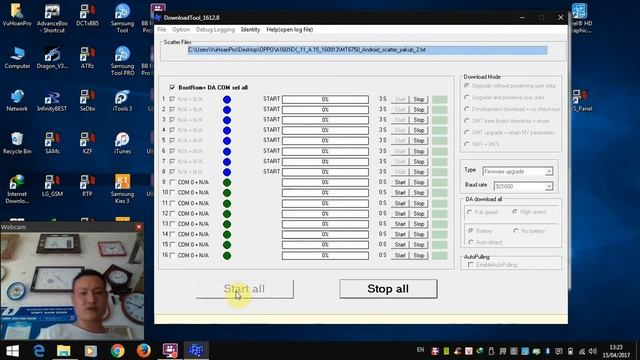
Task: Click the Start button on row 13
Action: 400,224
